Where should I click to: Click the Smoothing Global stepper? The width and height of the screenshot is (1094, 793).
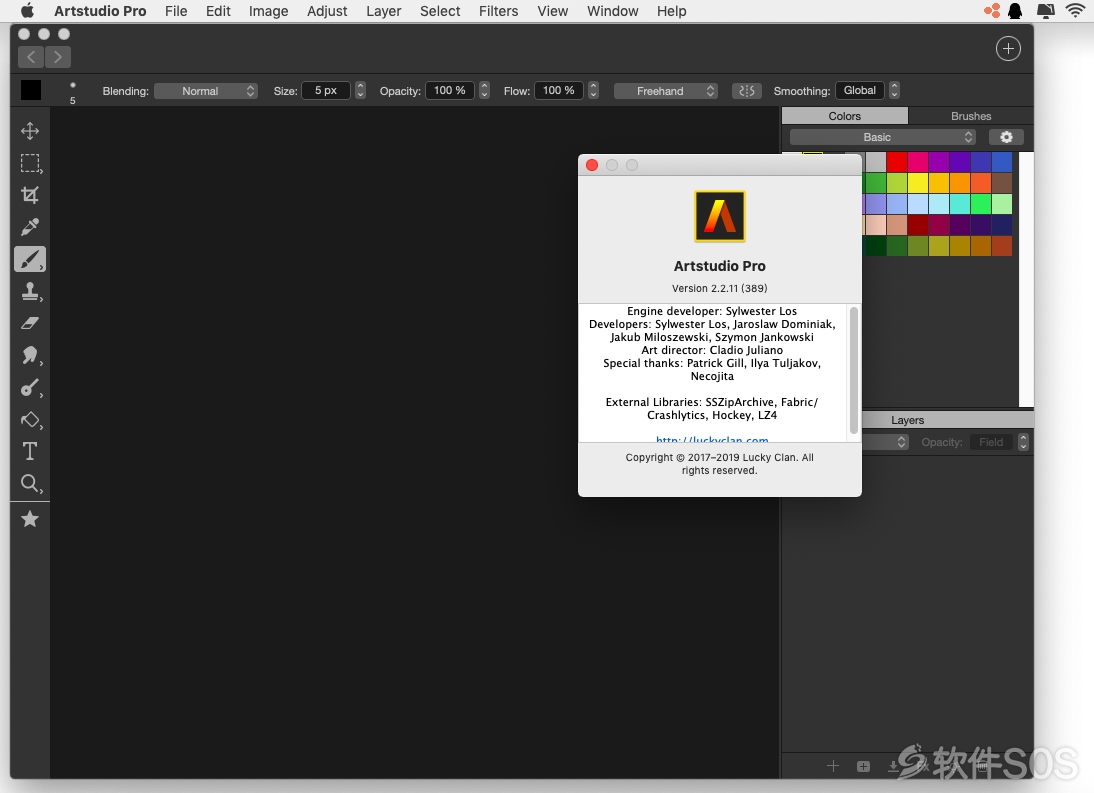click(894, 91)
